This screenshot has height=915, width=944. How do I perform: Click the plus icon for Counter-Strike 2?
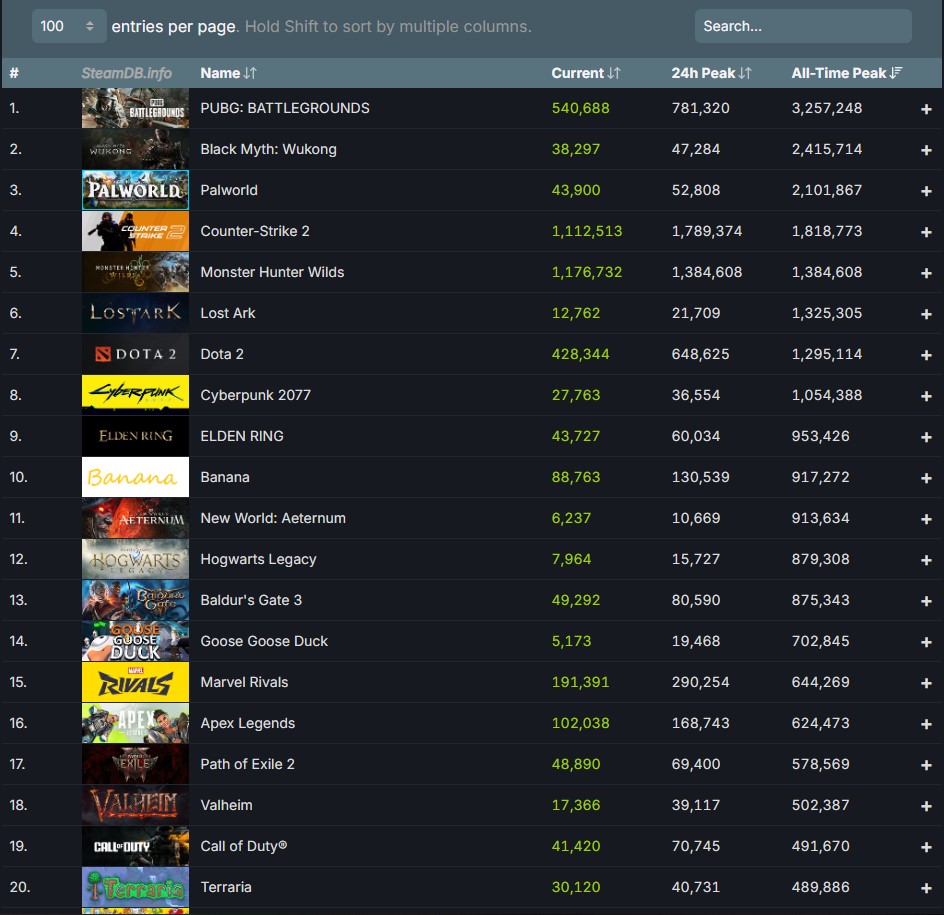[x=926, y=232]
